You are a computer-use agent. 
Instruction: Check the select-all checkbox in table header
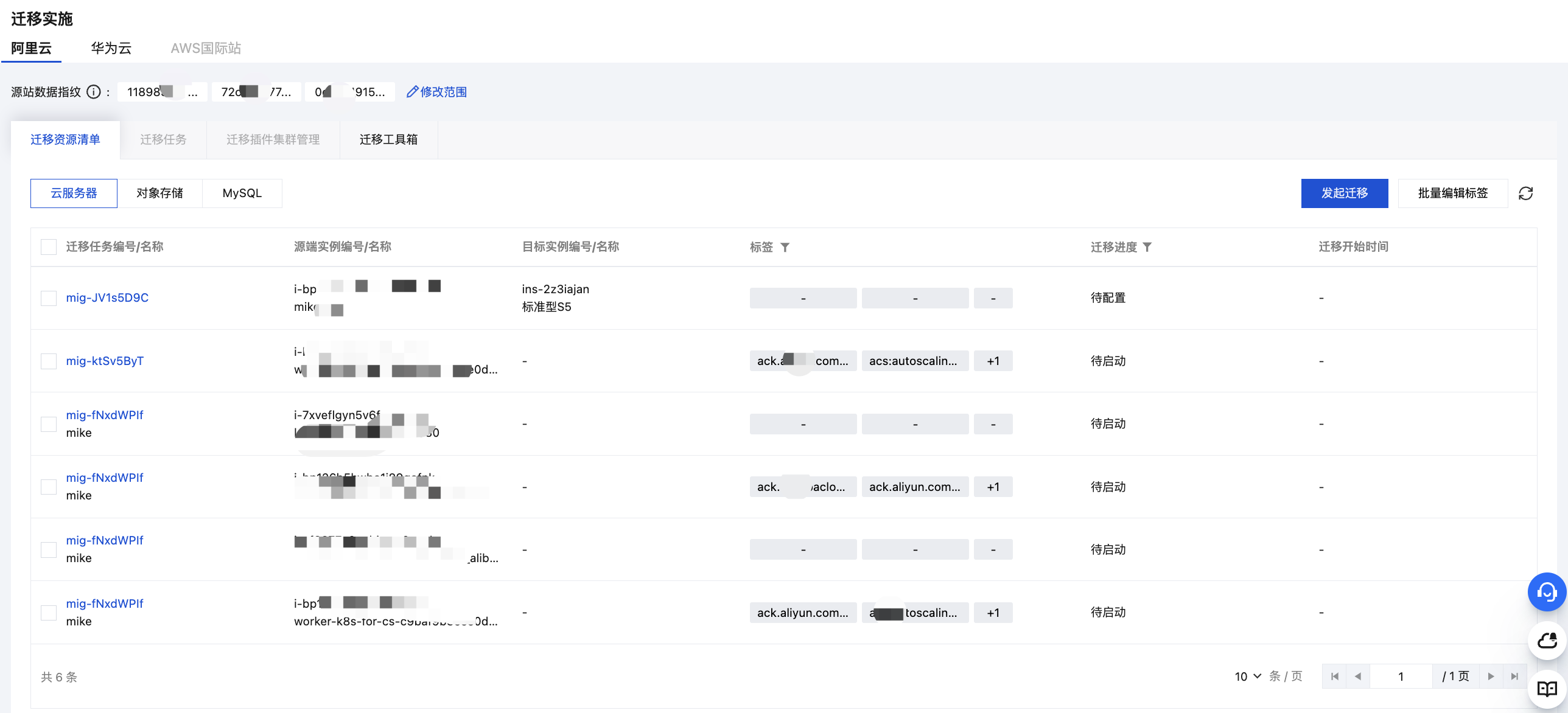pos(49,247)
